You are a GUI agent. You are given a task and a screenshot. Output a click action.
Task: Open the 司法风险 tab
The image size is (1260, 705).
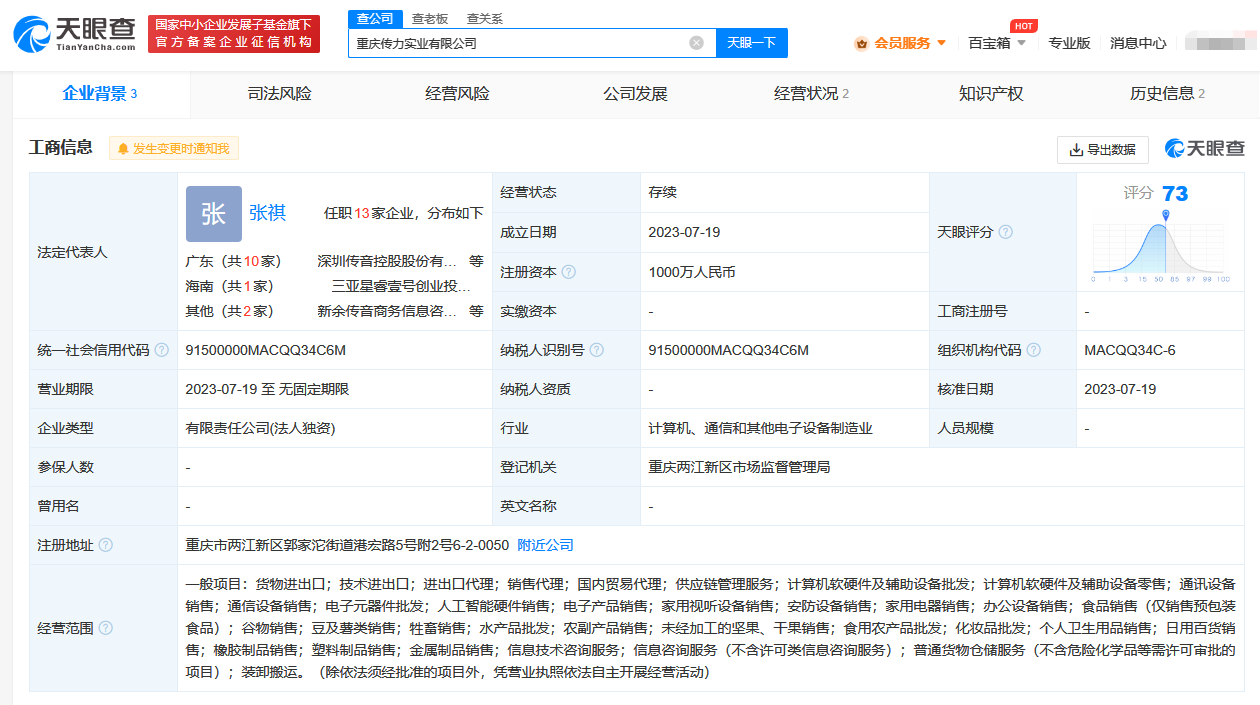click(279, 94)
